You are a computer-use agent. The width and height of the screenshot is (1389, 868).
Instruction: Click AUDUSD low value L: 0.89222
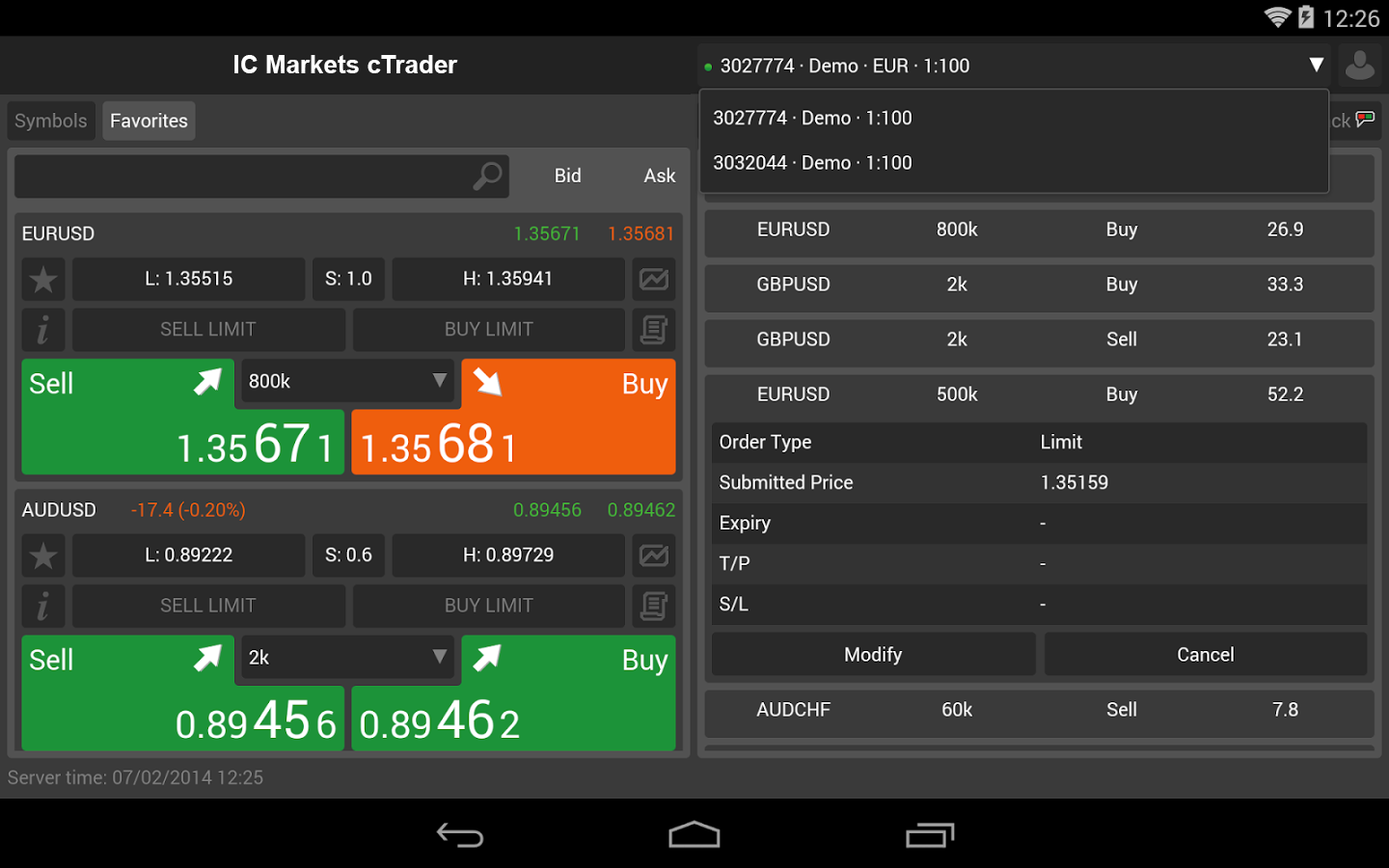pyautogui.click(x=189, y=556)
